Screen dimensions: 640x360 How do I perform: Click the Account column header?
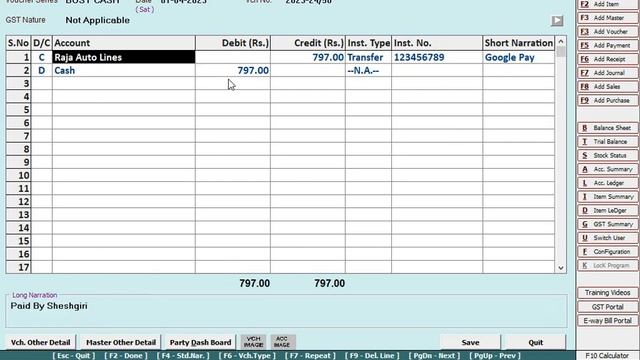[124, 43]
